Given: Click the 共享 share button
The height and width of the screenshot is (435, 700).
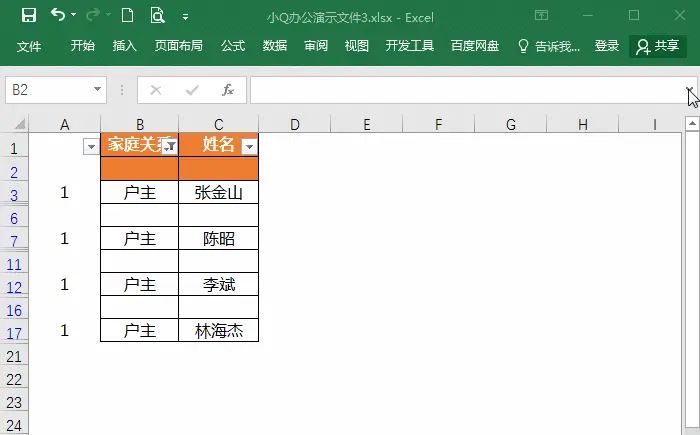Looking at the screenshot, I should pyautogui.click(x=658, y=46).
